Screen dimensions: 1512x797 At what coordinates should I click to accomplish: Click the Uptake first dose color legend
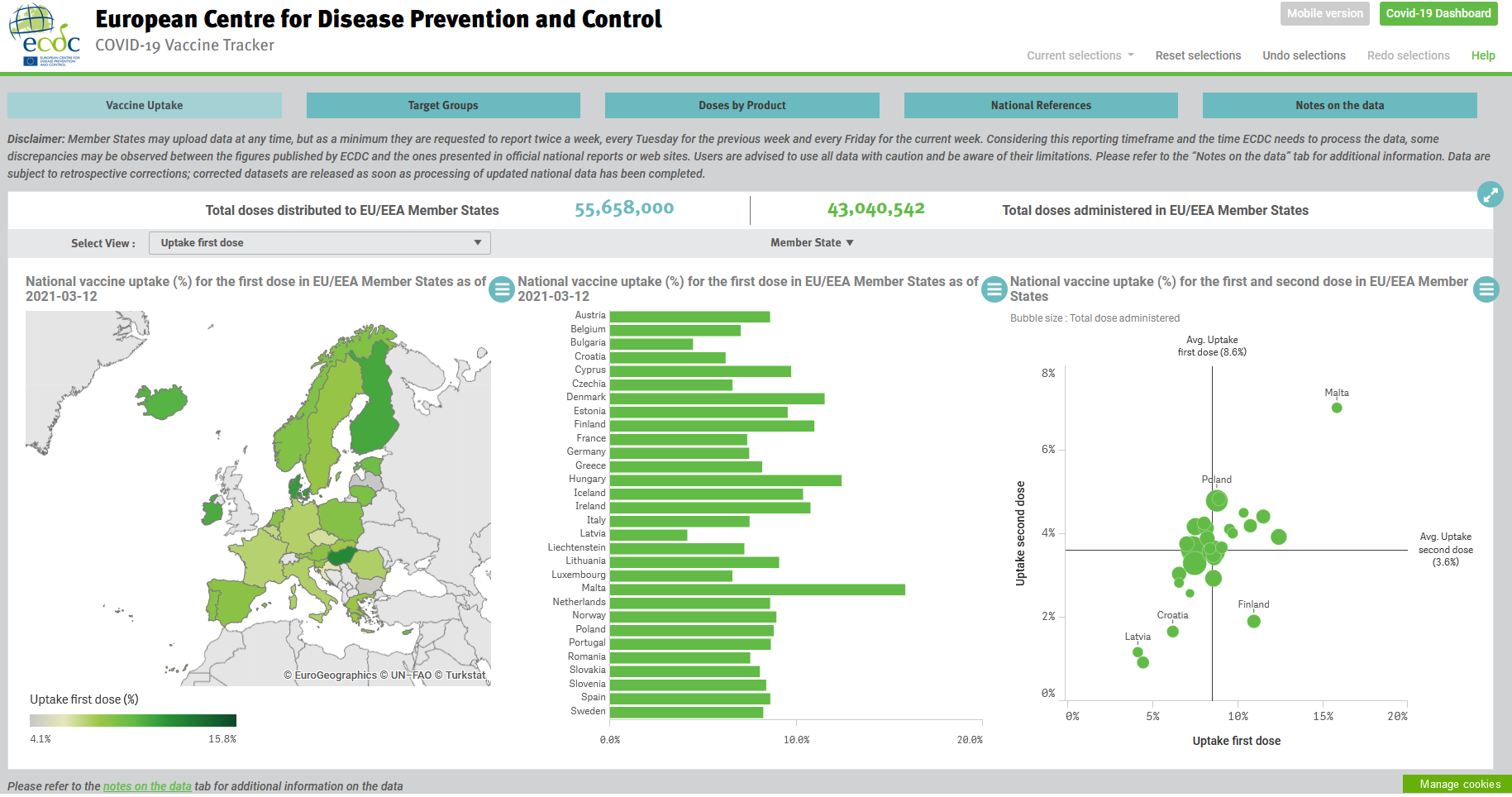133,720
